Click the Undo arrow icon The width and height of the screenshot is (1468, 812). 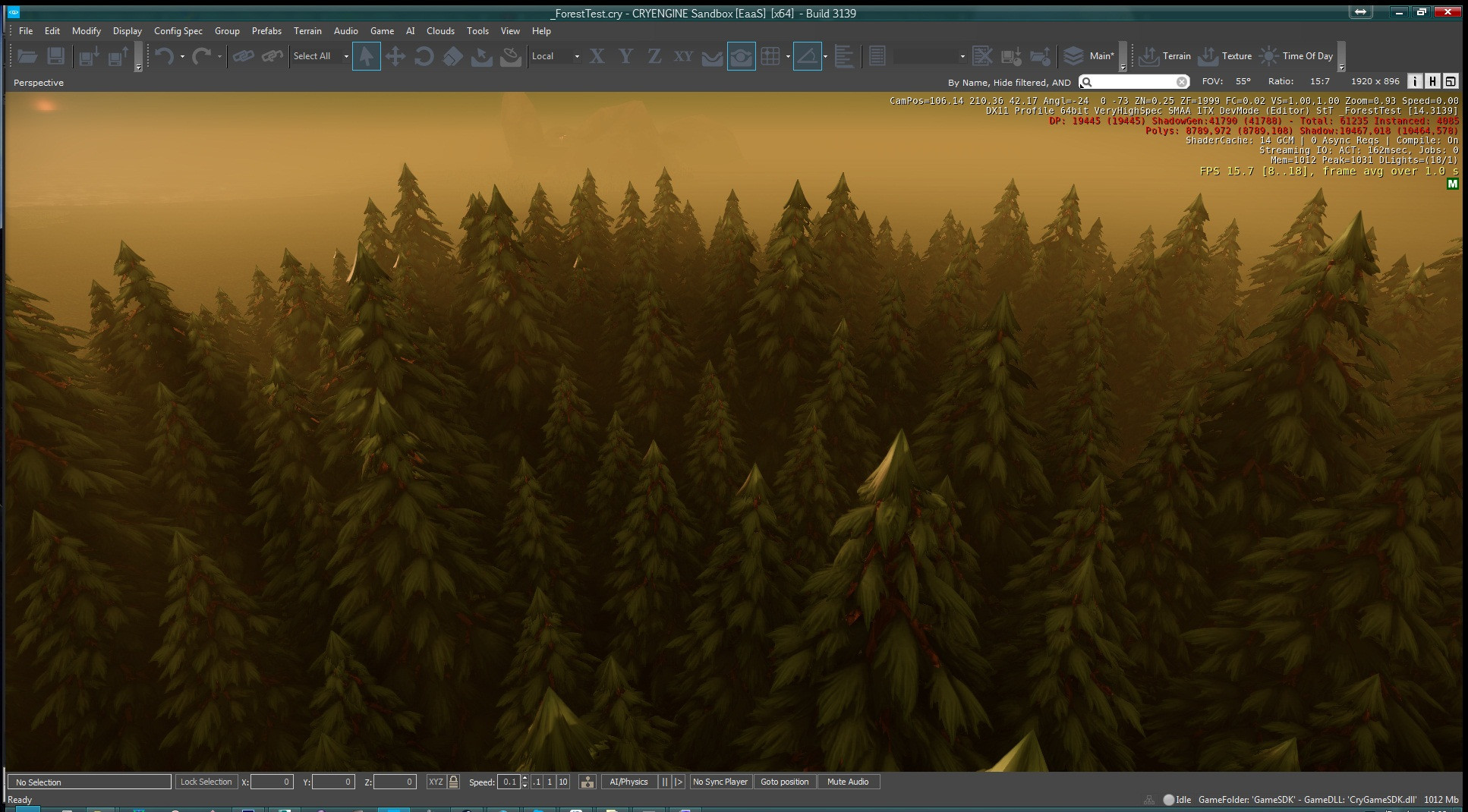pos(164,56)
